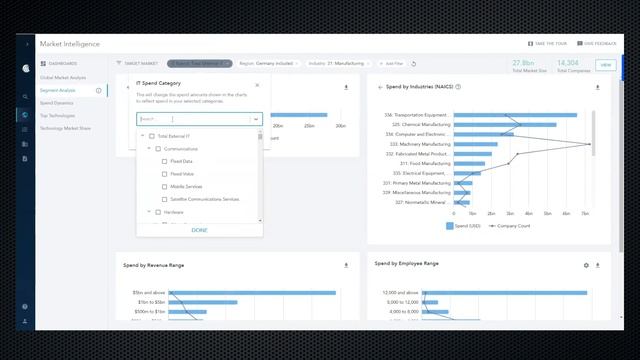
Task: Check the Fixed Data checkbox
Action: pyautogui.click(x=164, y=161)
